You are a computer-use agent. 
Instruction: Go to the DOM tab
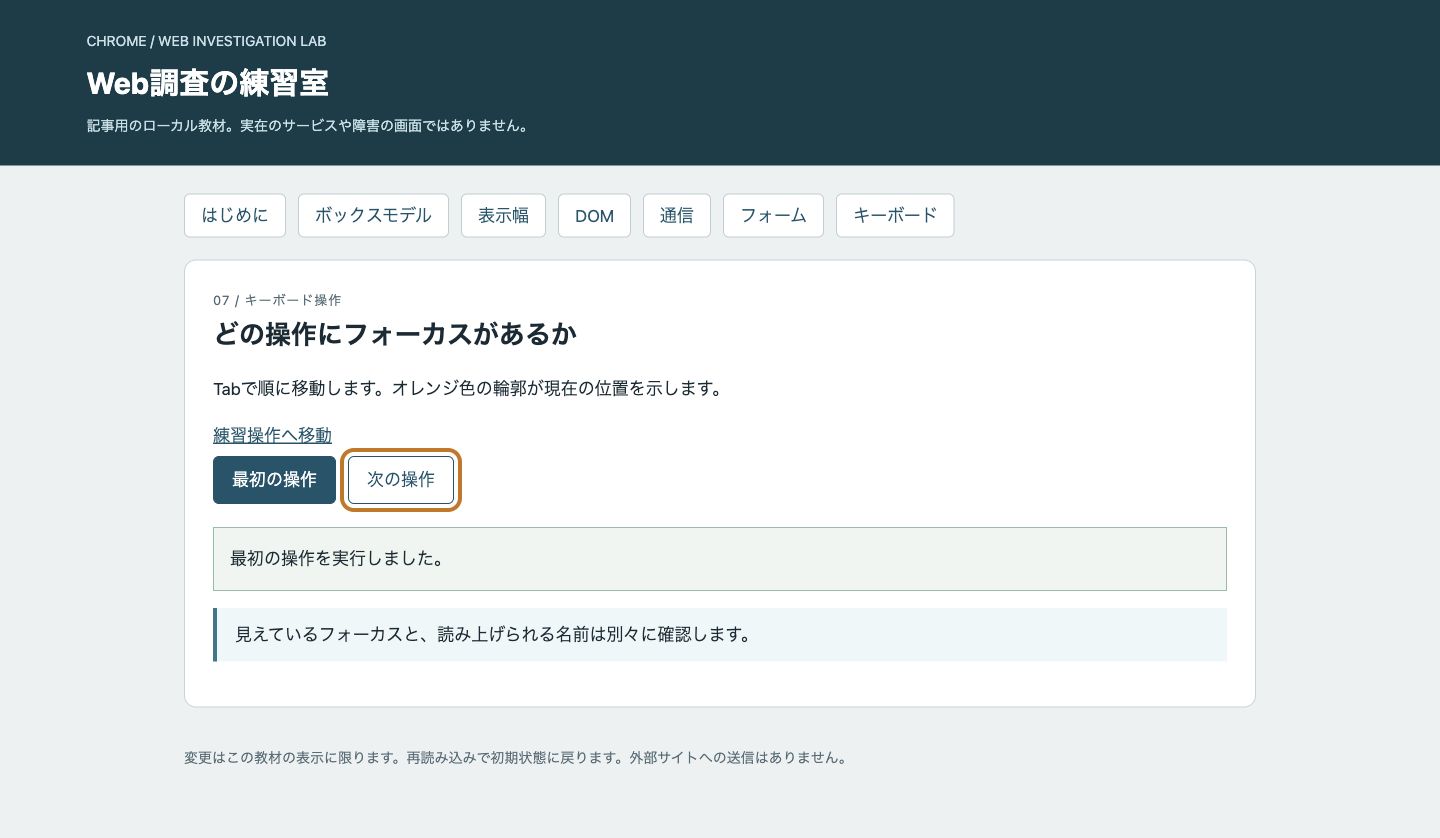click(594, 215)
